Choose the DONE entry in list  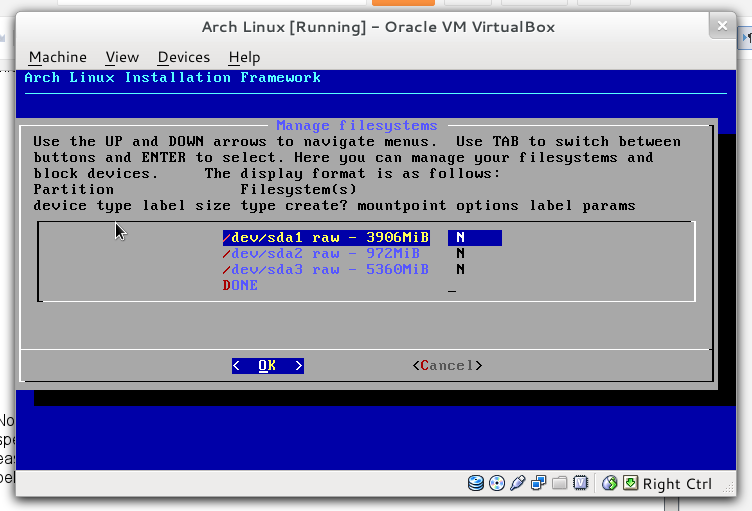(x=240, y=285)
